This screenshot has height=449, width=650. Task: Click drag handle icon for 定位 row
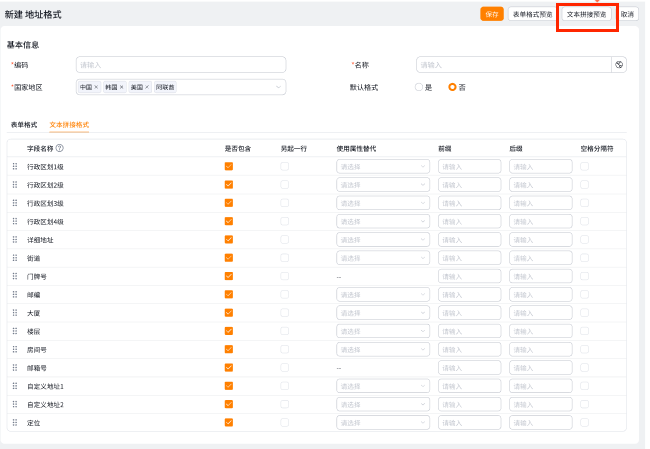pyautogui.click(x=15, y=423)
